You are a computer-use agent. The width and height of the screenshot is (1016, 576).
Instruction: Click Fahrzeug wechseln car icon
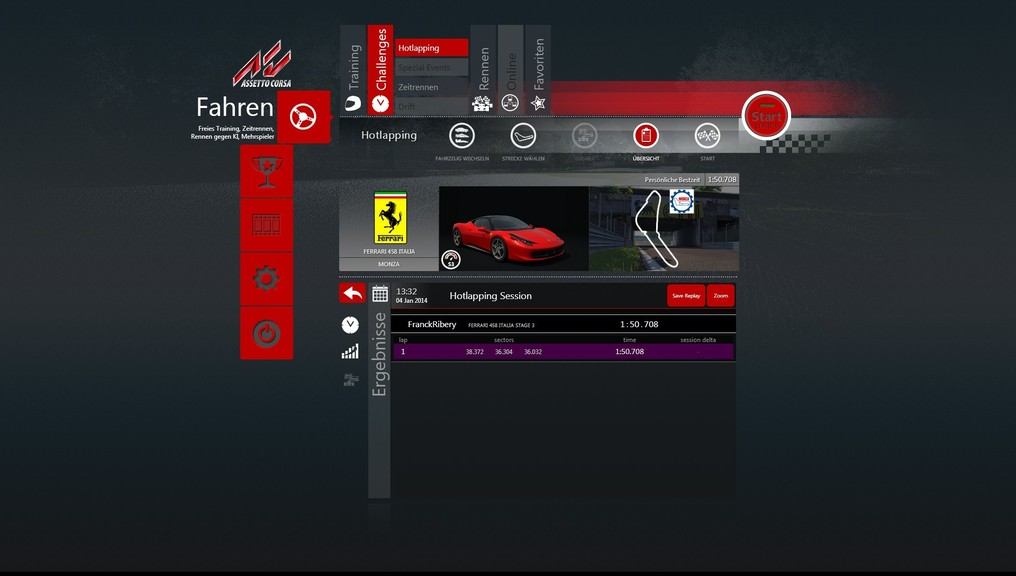[461, 136]
